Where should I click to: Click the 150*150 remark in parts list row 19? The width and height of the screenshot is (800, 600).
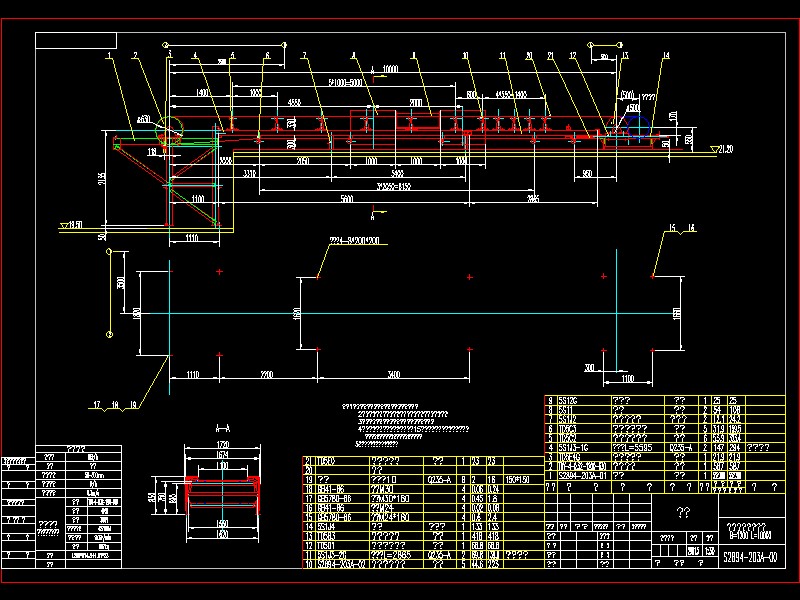tap(518, 480)
